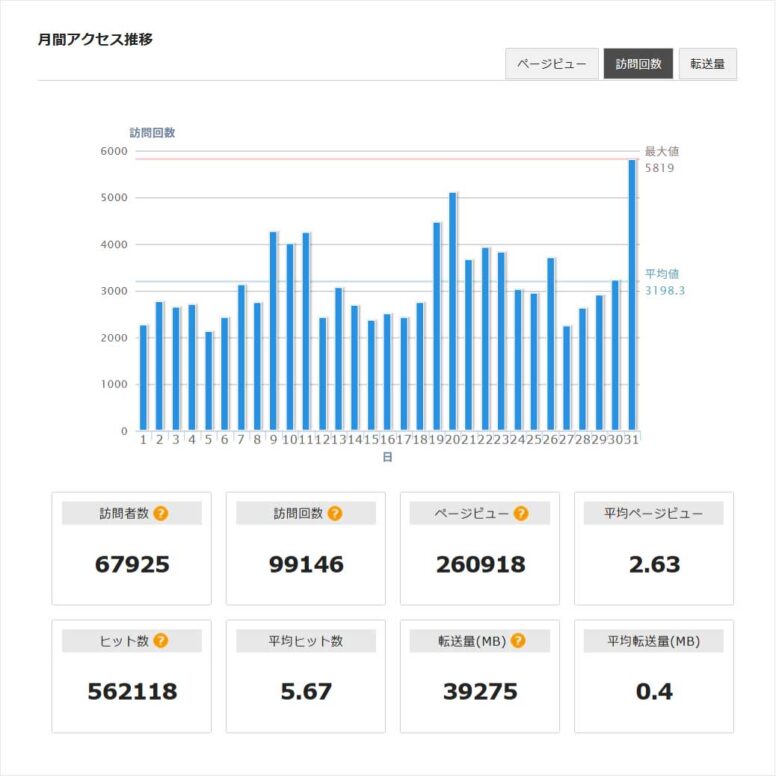This screenshot has height=776, width=776.
Task: Click the tallest bar for day 31
Action: [x=632, y=295]
